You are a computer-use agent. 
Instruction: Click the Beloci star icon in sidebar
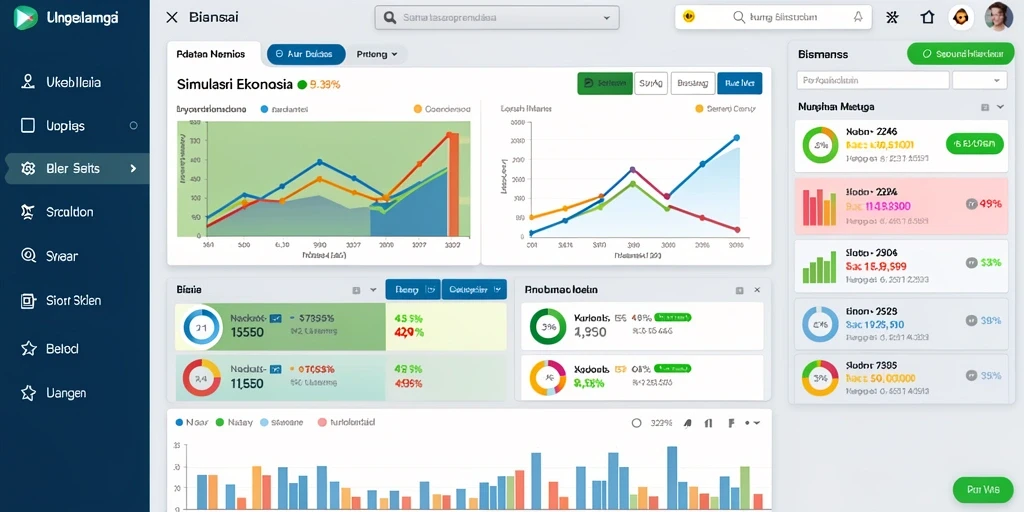pos(28,349)
